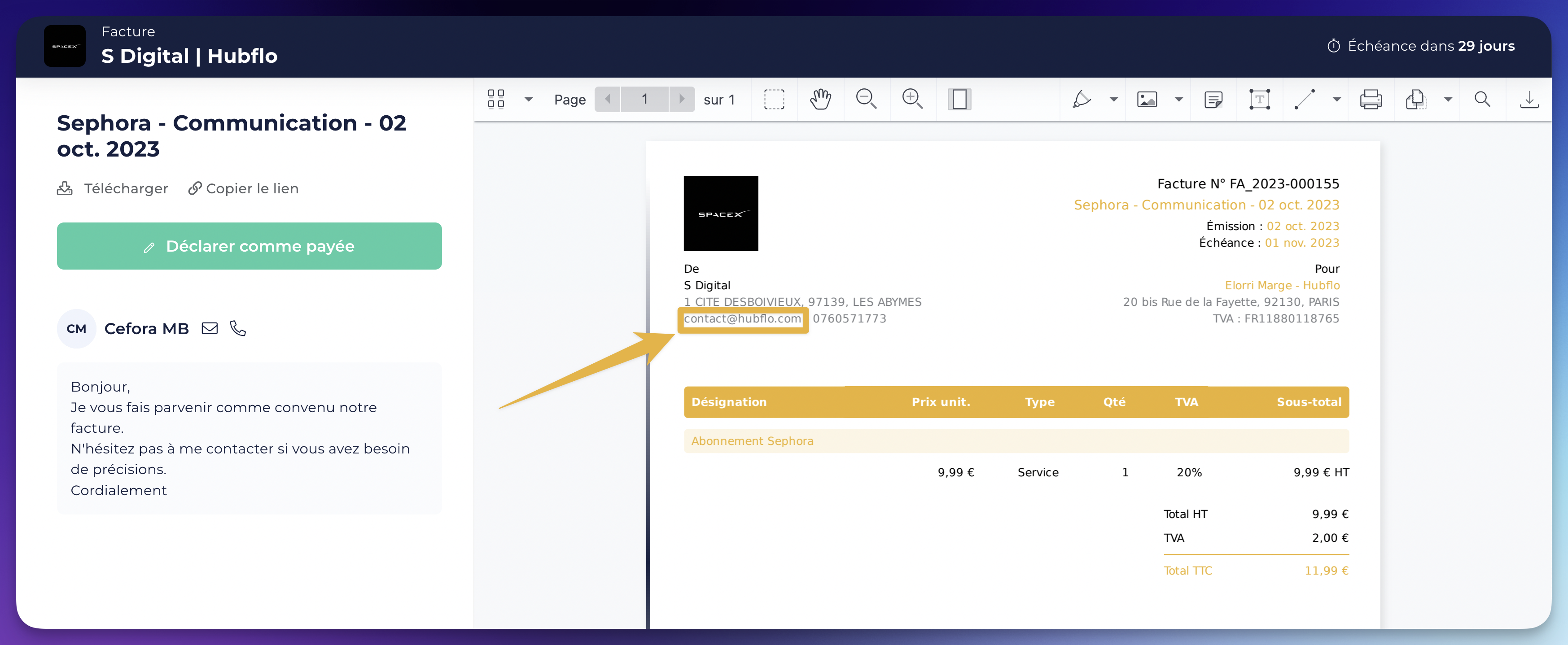The image size is (1568, 645).
Task: Select the marquee selection tool
Action: click(x=774, y=99)
